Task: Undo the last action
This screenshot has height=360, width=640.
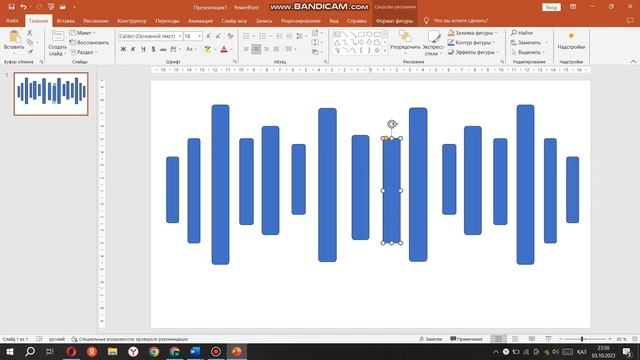Action: [23, 7]
